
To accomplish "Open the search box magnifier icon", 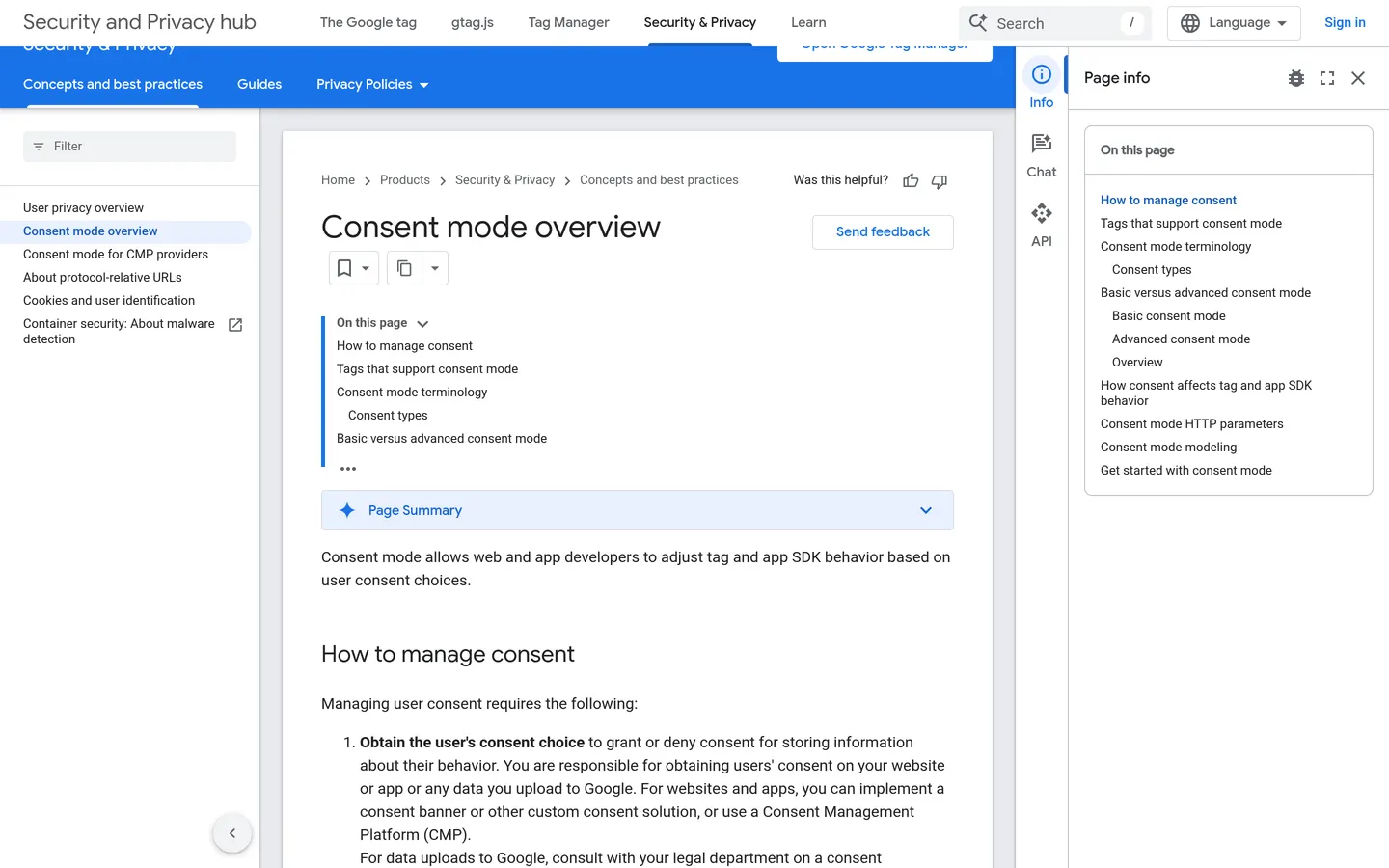I will 977,22.
